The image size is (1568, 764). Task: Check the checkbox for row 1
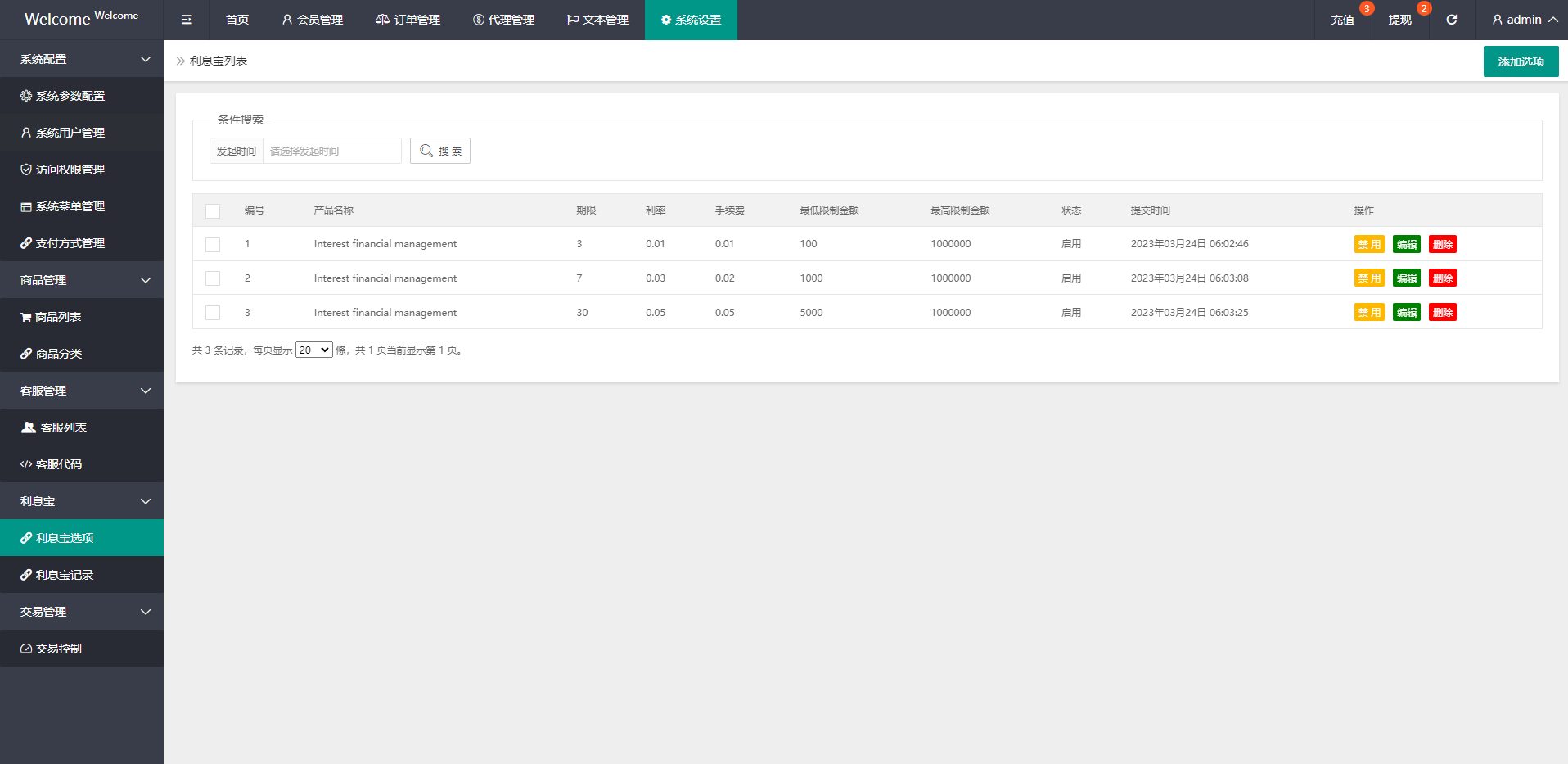coord(213,244)
